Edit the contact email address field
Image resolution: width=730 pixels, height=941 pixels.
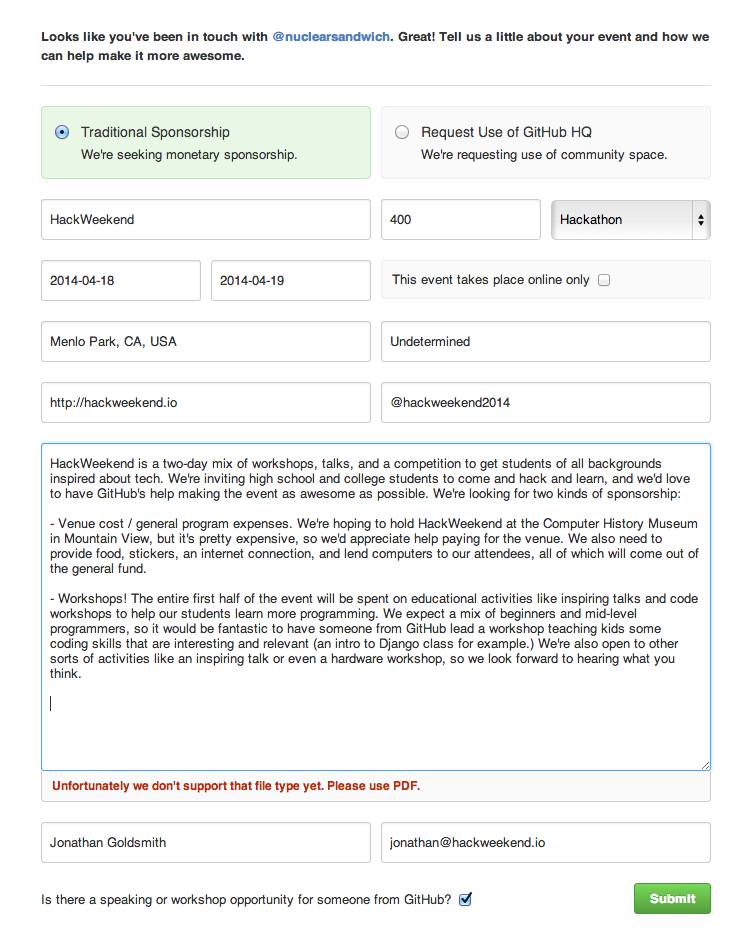point(545,843)
